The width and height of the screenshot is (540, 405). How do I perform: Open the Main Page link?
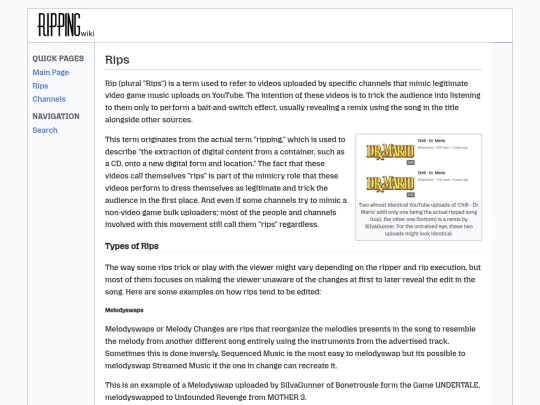tap(51, 72)
